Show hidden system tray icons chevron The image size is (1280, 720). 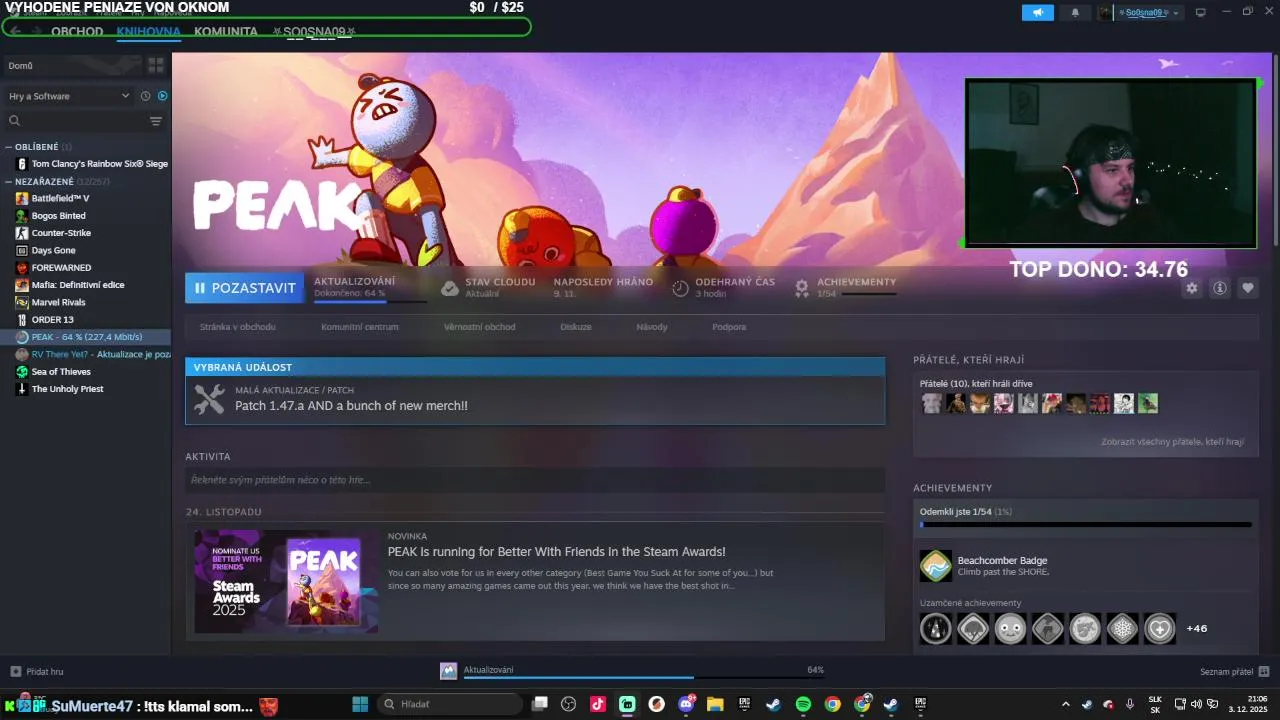(1065, 704)
